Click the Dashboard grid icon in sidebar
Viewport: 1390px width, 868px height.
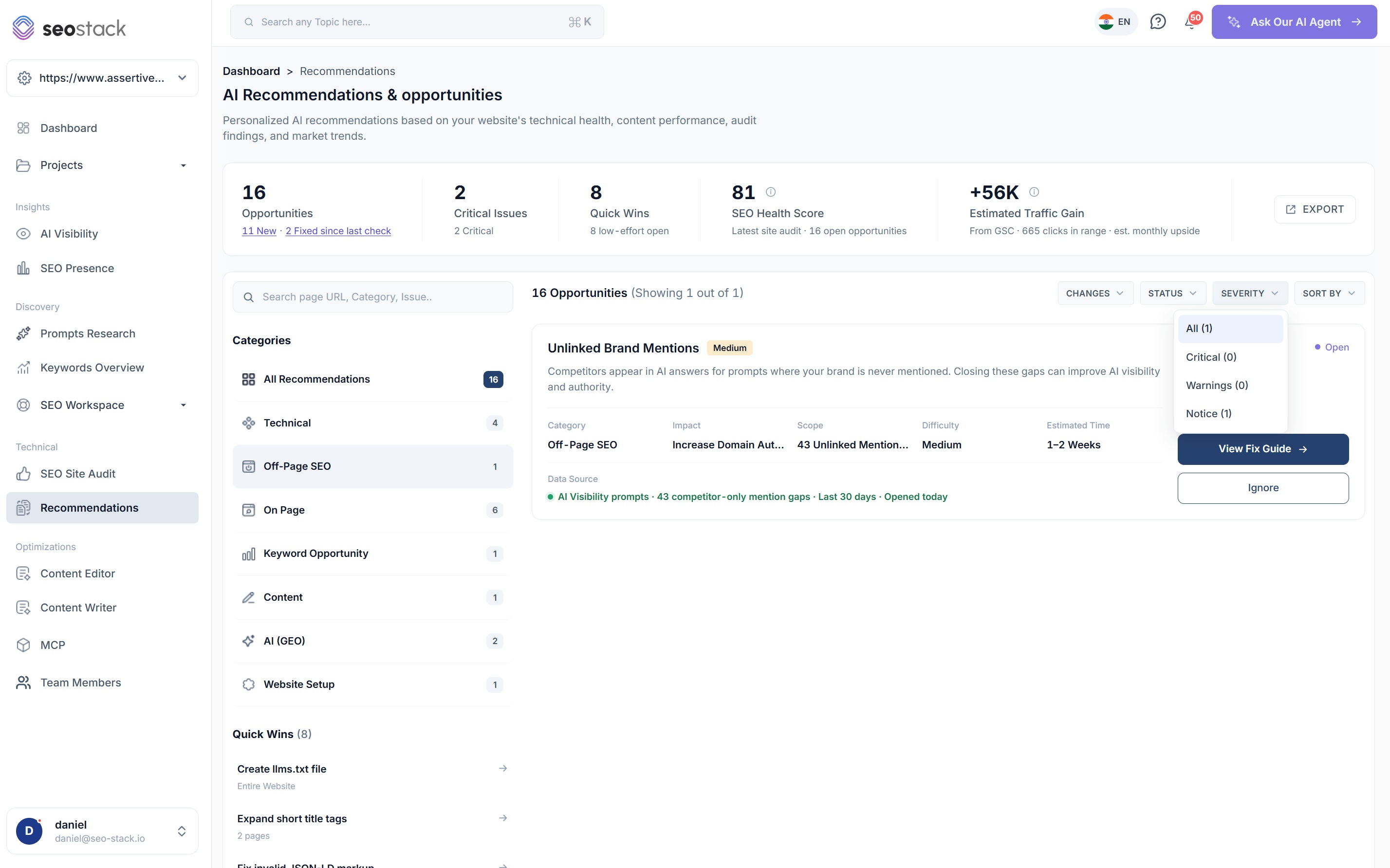23,128
